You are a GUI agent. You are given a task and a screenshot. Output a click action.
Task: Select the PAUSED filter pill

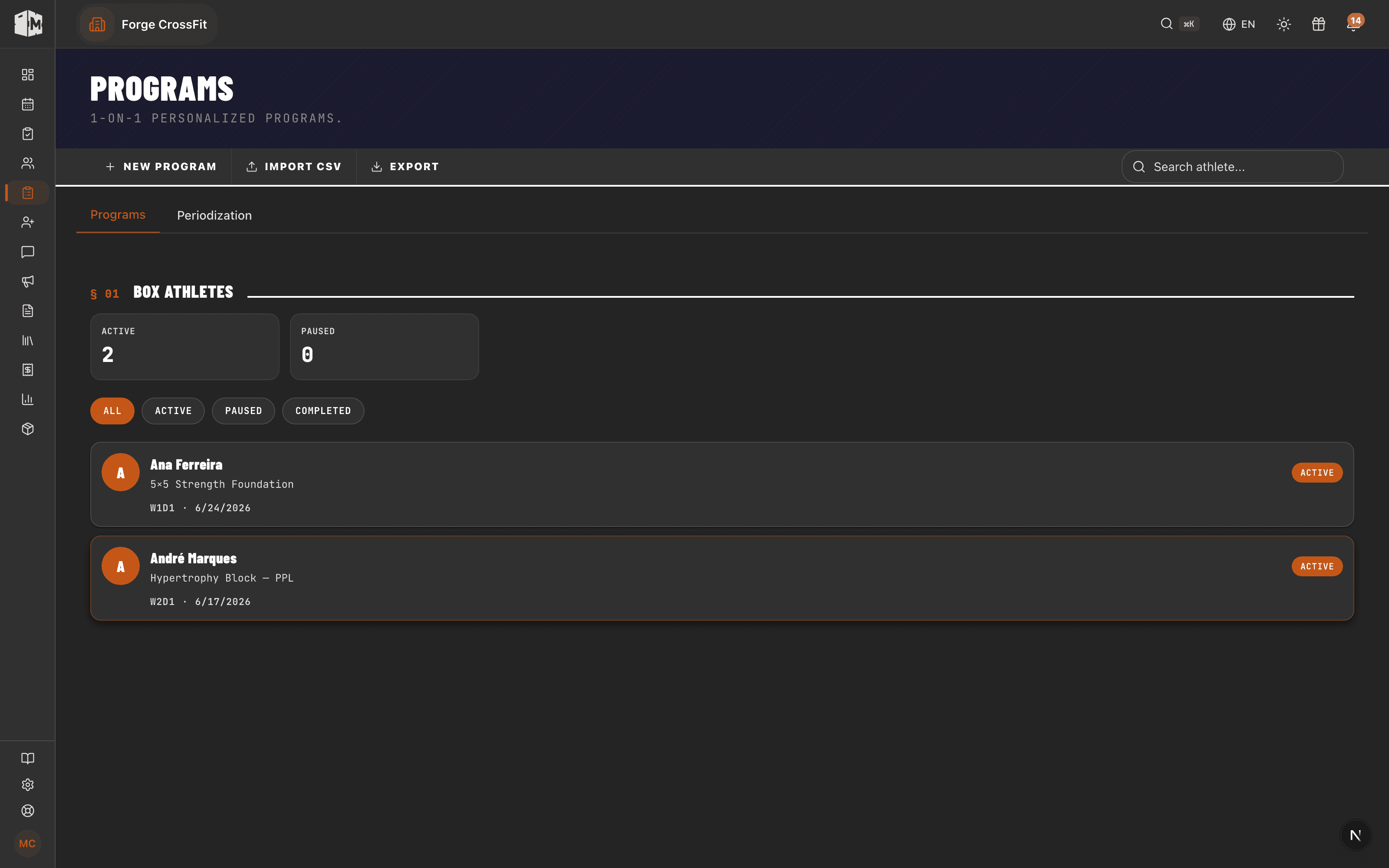coord(244,411)
